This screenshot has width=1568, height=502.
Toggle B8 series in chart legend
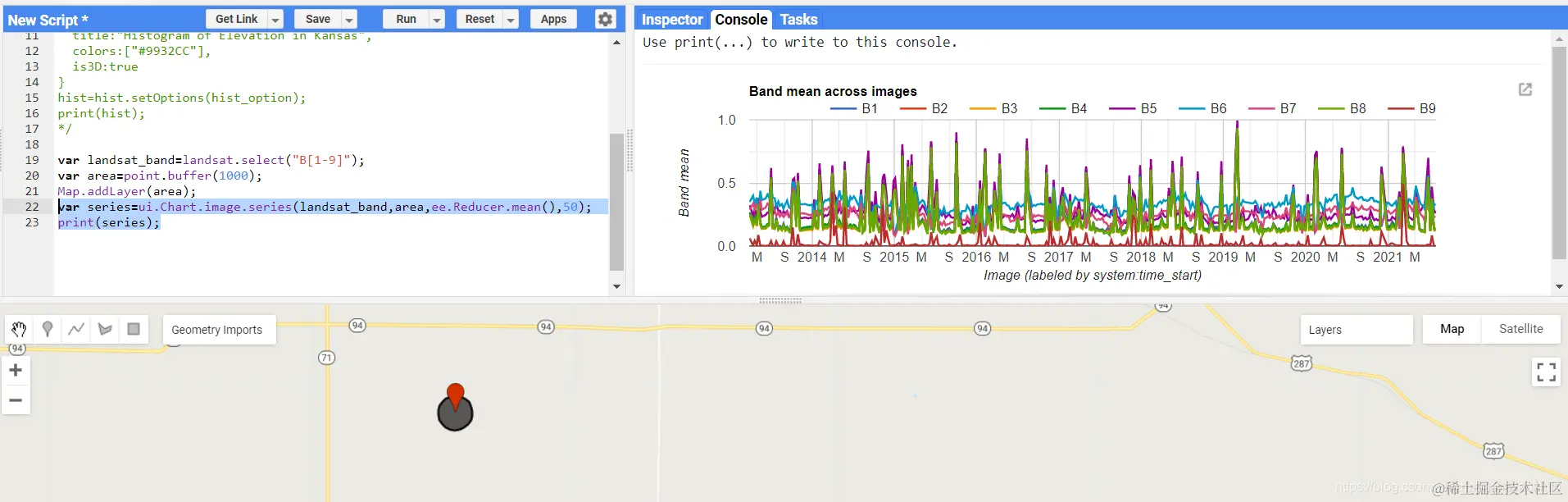point(1342,108)
